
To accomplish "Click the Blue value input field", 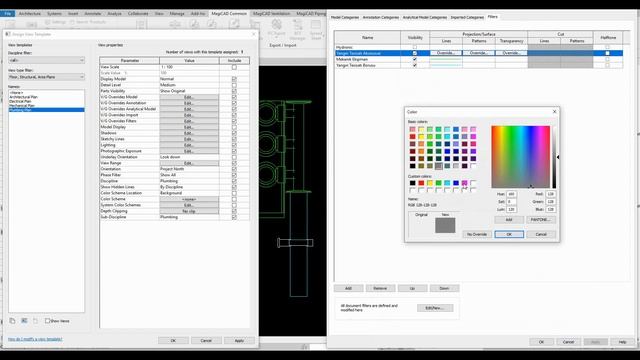I will tap(551, 209).
